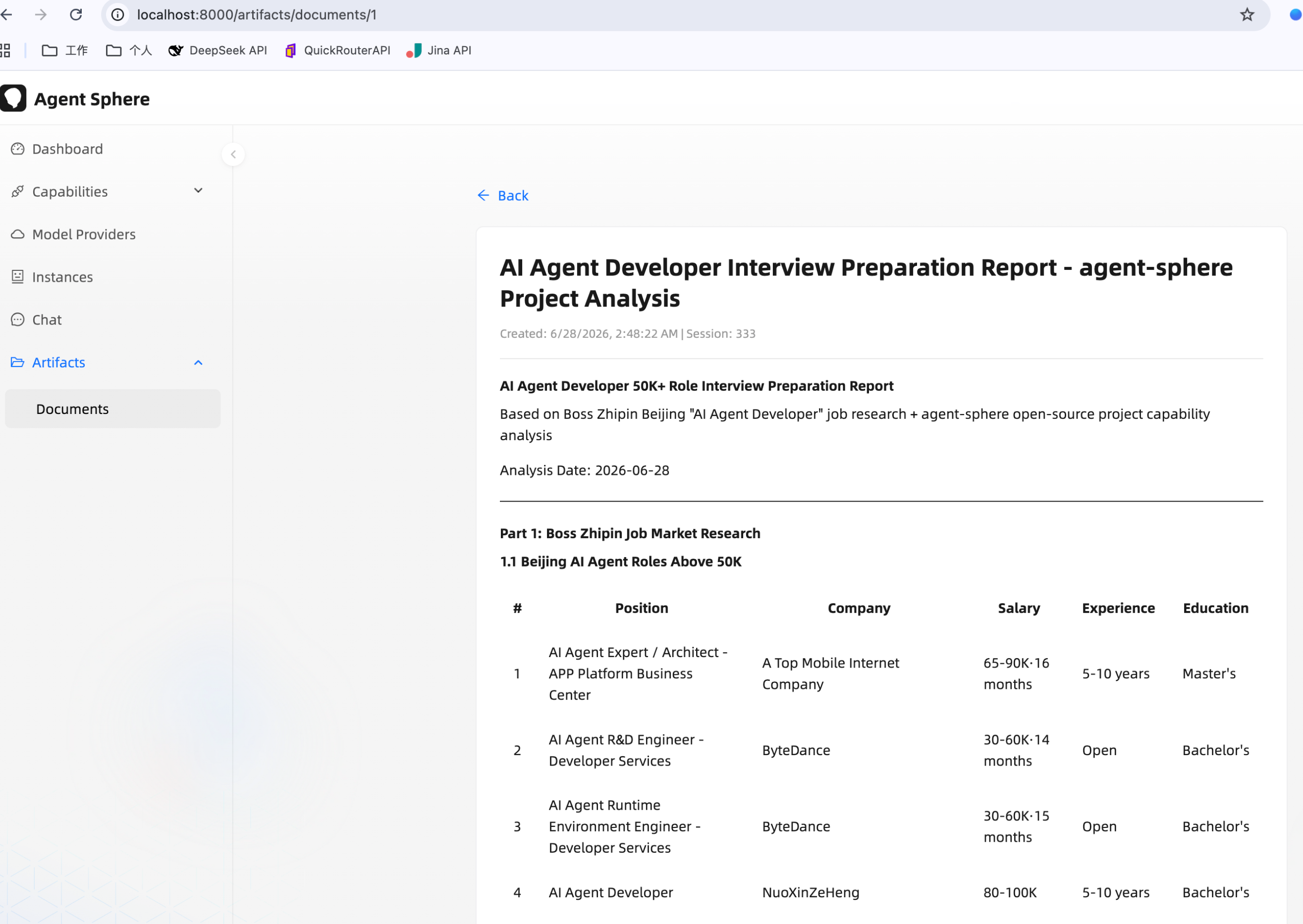Collapse the sidebar with the round arrow button
The image size is (1303, 924).
(233, 154)
